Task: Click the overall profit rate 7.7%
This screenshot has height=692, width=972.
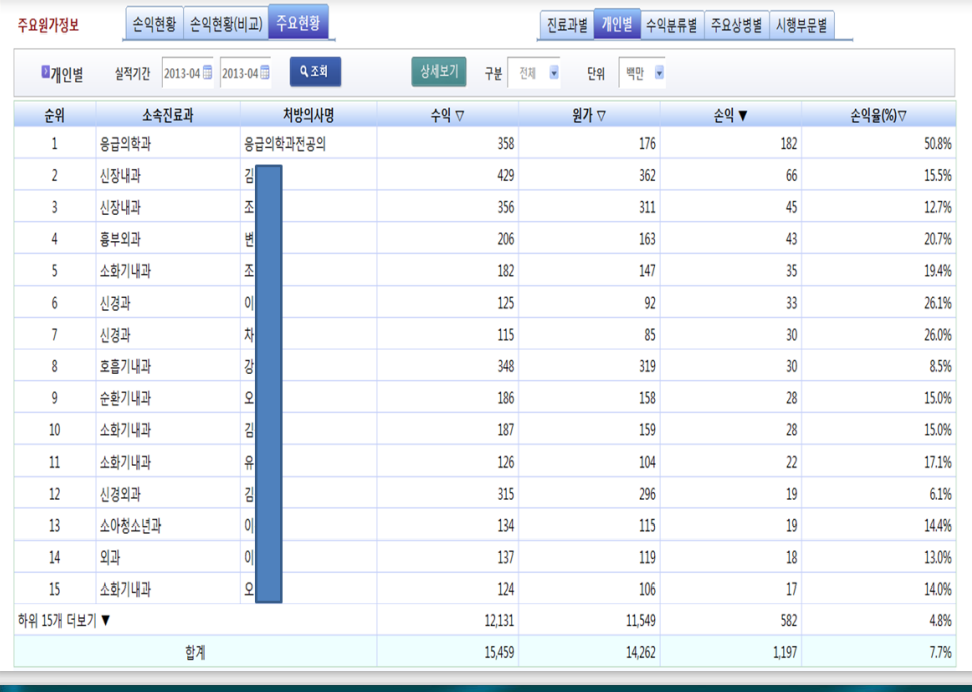Action: coord(940,652)
